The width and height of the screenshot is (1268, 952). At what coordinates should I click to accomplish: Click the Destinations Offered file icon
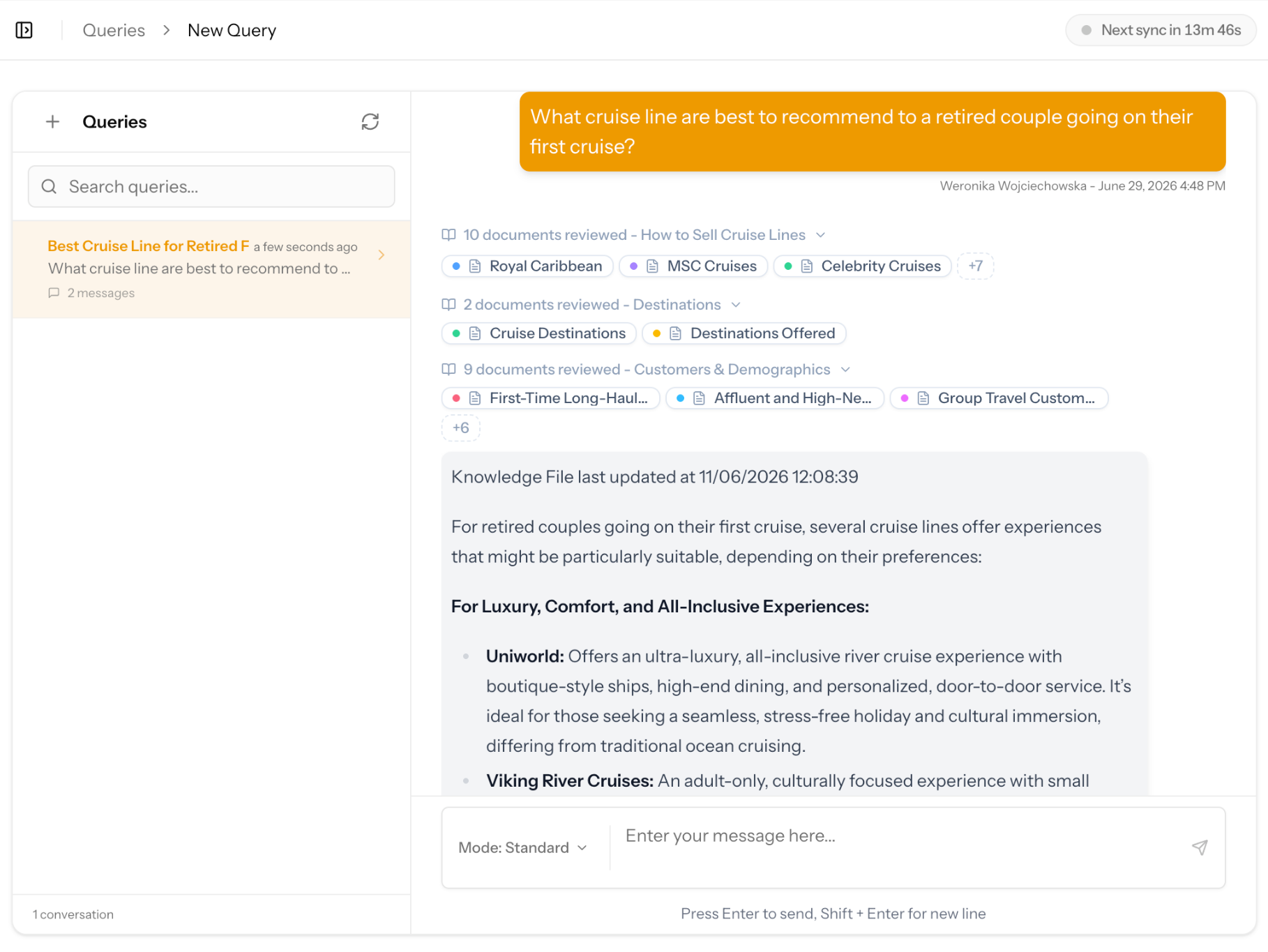676,333
